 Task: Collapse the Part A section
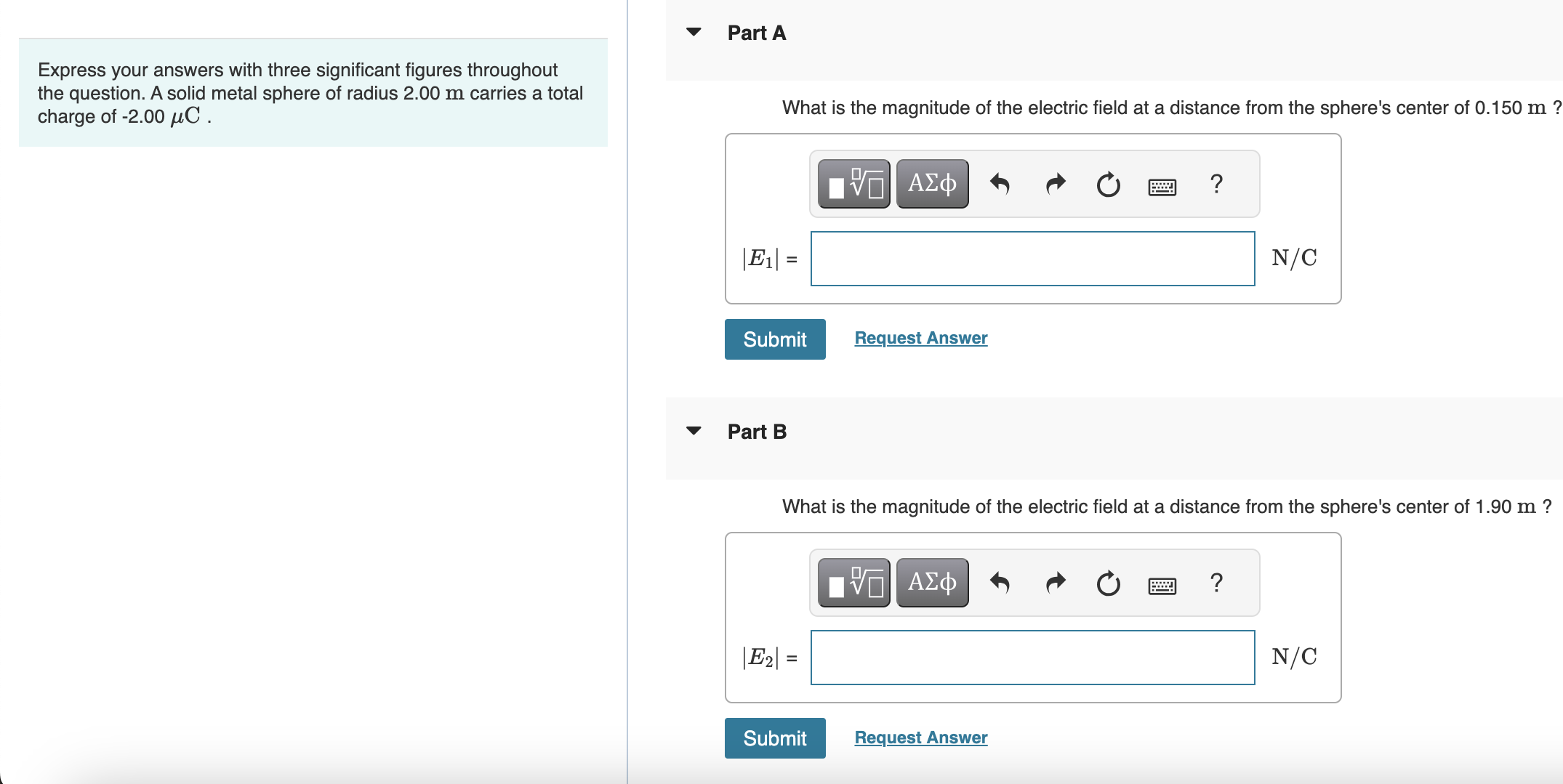[x=694, y=32]
